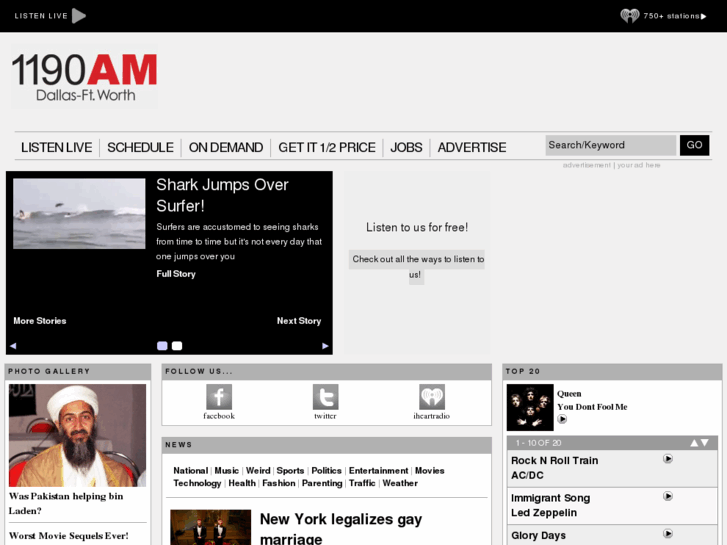This screenshot has height=545, width=727.
Task: Click the Rock N Roll Train song title
Action: [555, 461]
